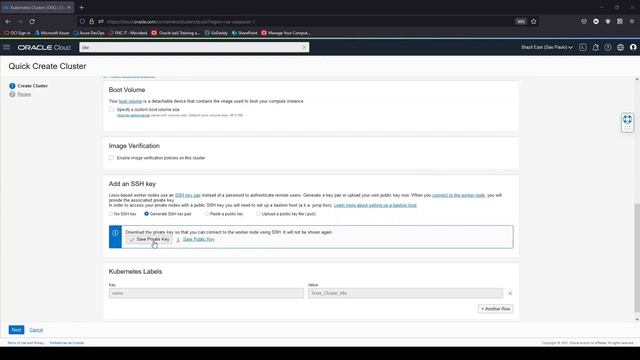Open the user profile avatar menu
This screenshot has height=360, width=640.
(x=633, y=47)
